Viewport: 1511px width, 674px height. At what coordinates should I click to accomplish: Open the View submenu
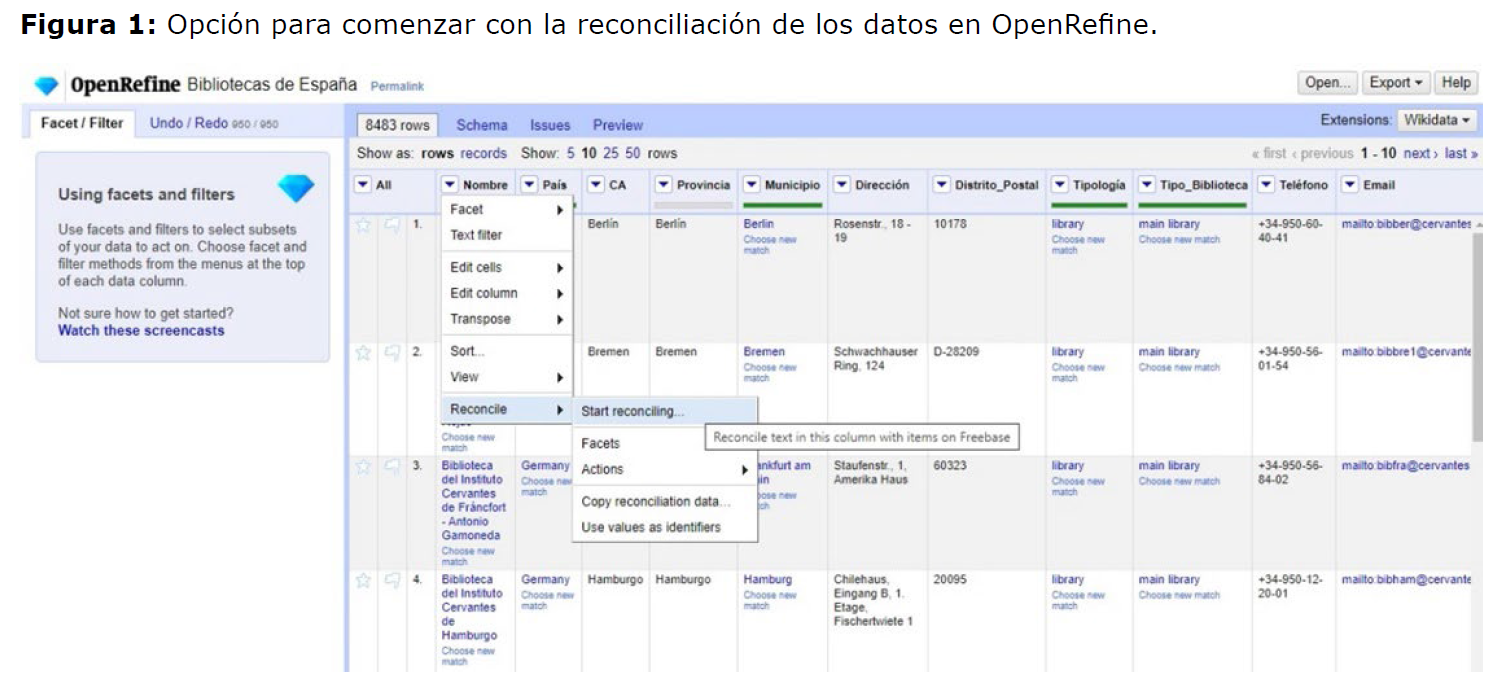click(x=507, y=378)
